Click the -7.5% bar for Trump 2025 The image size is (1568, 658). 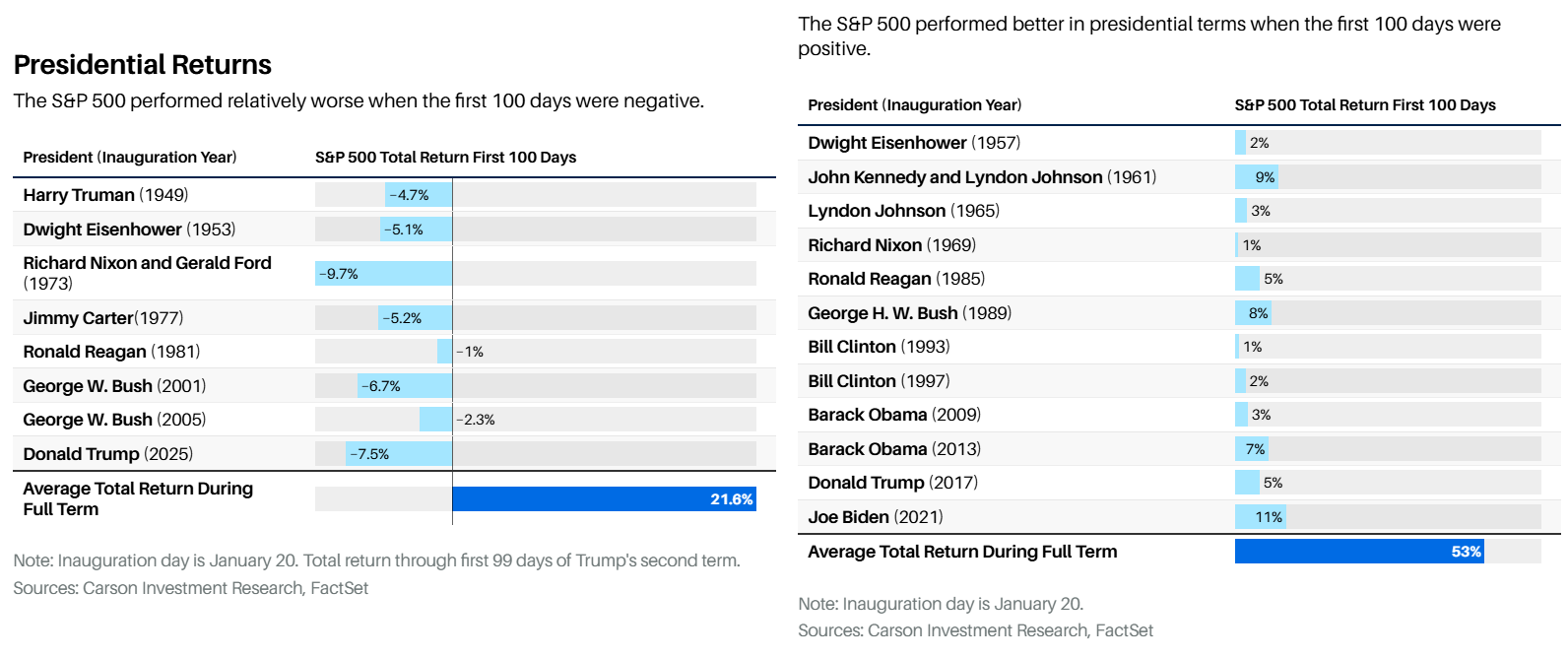(399, 454)
